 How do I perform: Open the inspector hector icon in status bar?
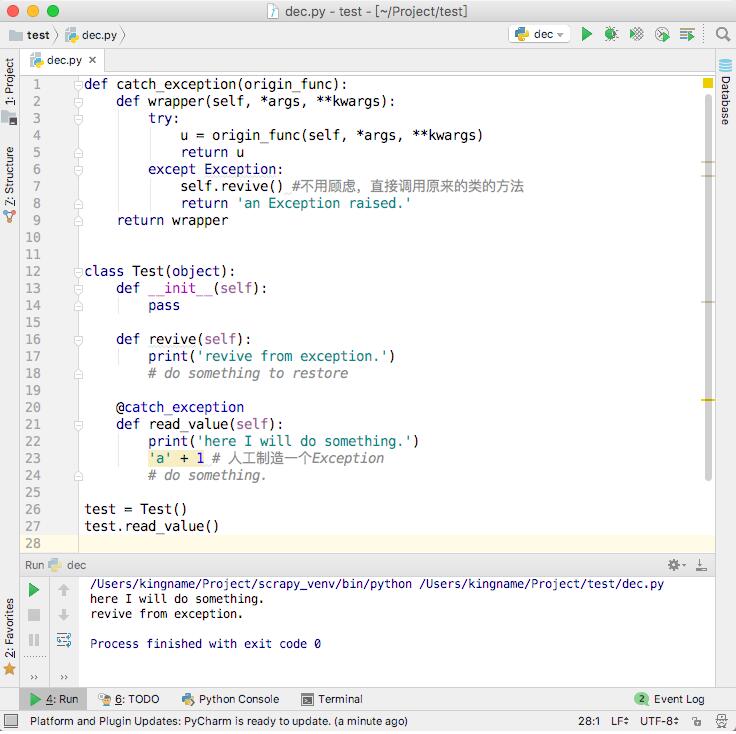click(x=721, y=721)
